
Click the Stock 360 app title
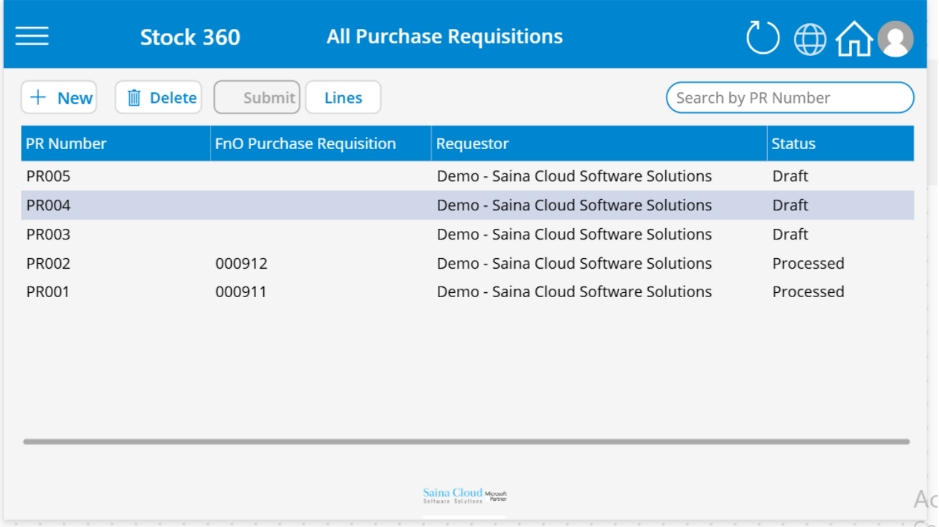(x=190, y=37)
